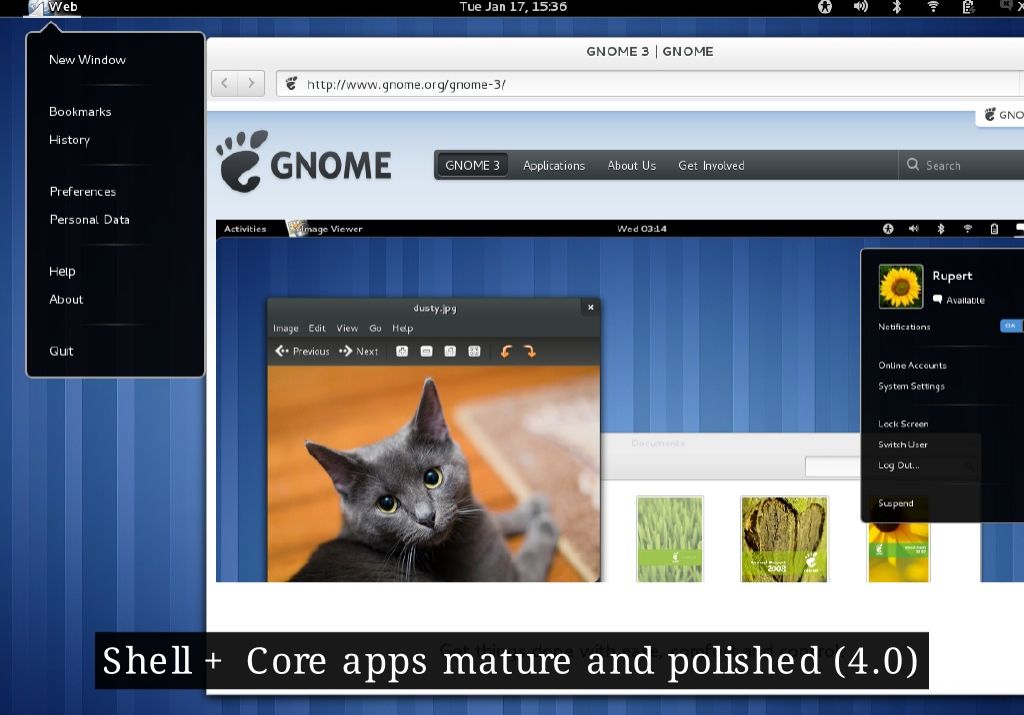Click the top bar clock Tue Jan 17
The image size is (1024, 715).
coord(513,7)
